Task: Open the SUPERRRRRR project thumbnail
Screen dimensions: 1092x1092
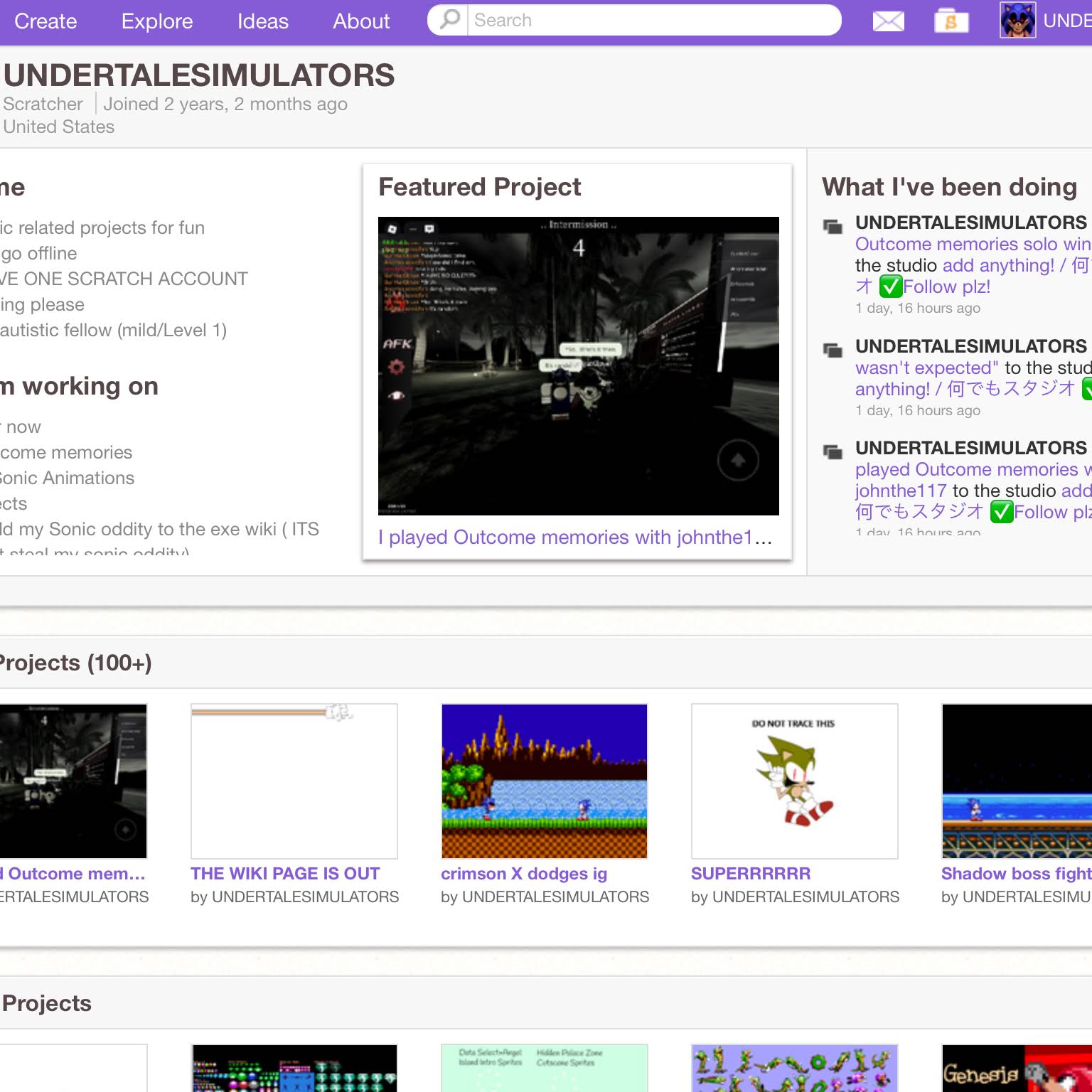Action: [795, 781]
